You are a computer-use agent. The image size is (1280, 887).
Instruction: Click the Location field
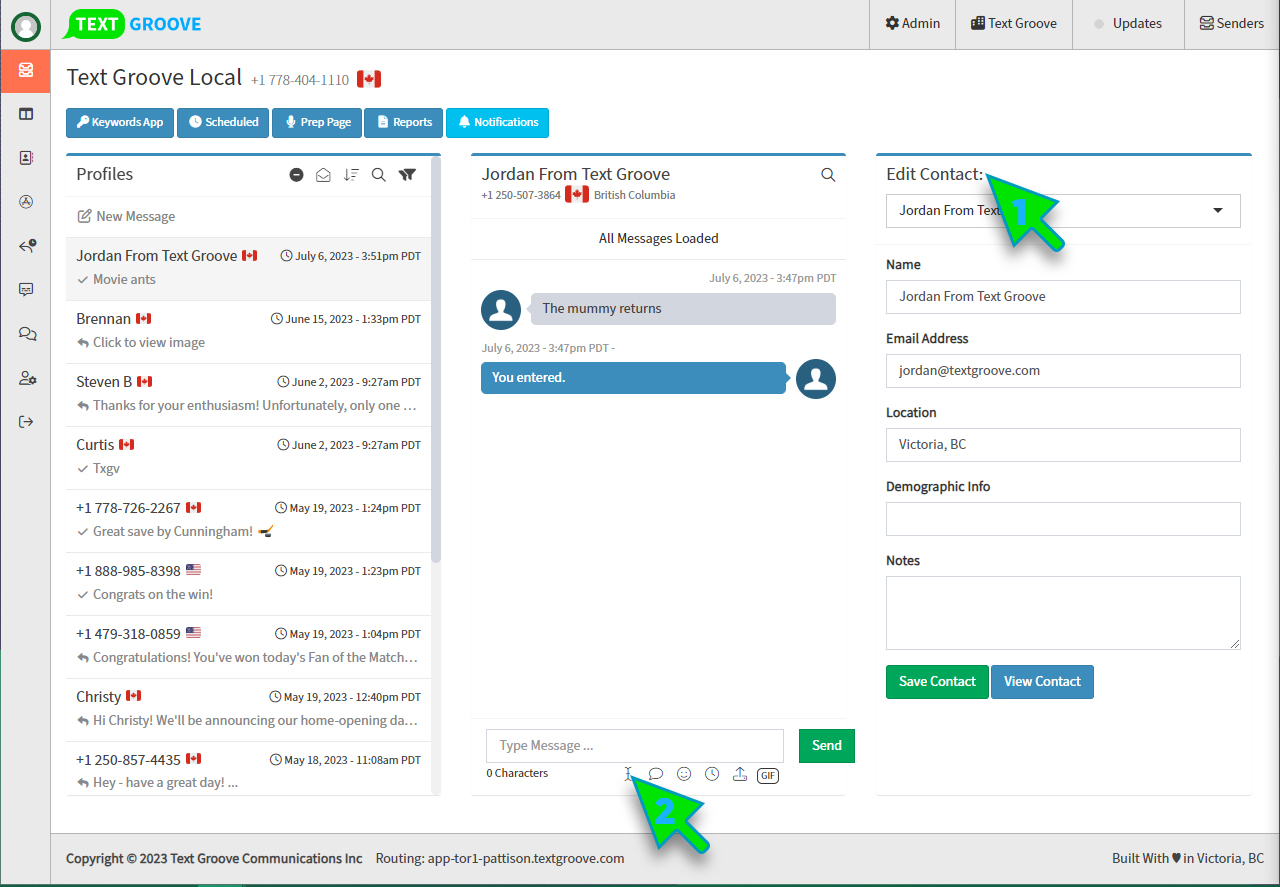tap(1063, 445)
